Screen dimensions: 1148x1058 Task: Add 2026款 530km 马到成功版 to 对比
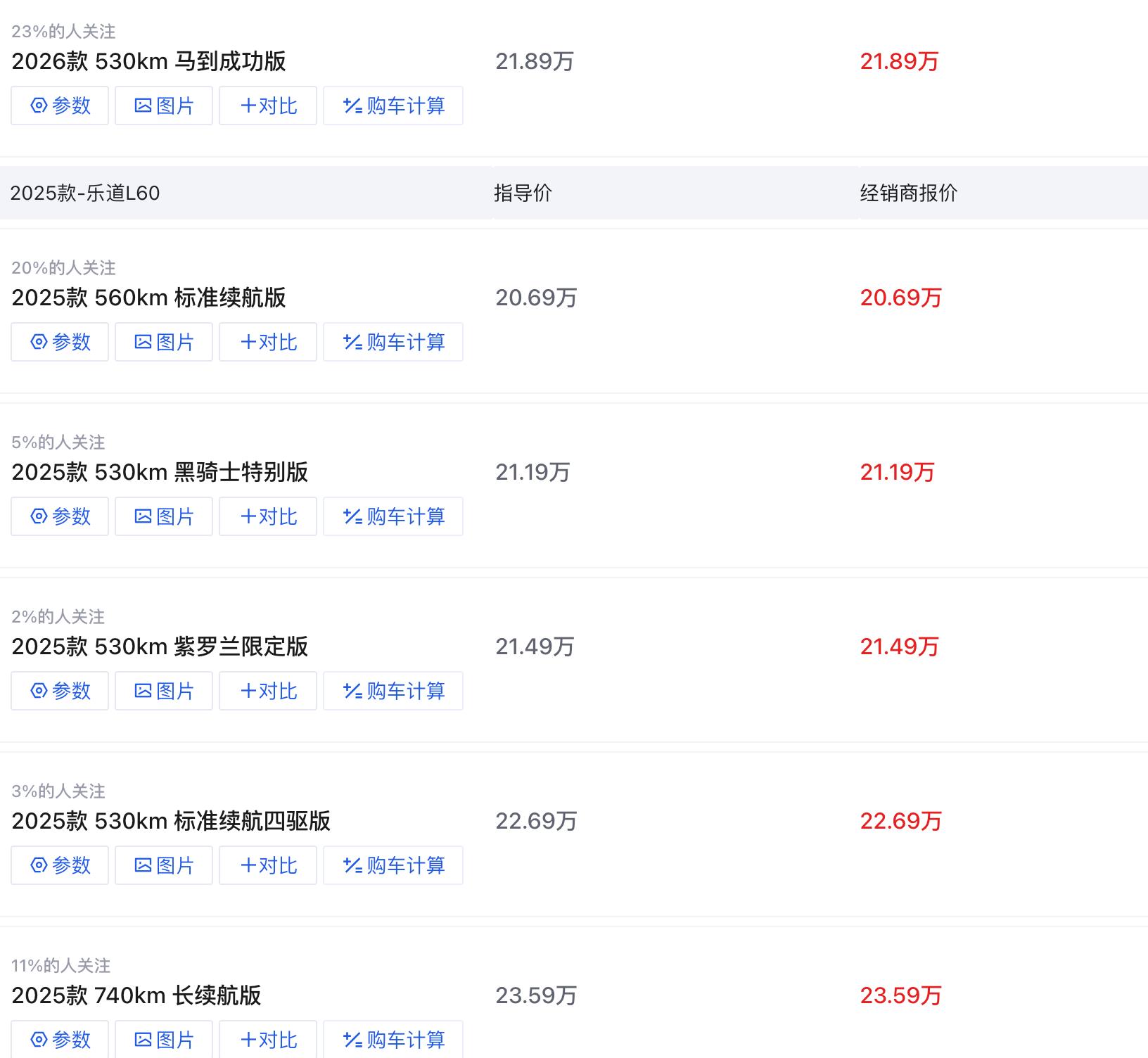tap(268, 106)
